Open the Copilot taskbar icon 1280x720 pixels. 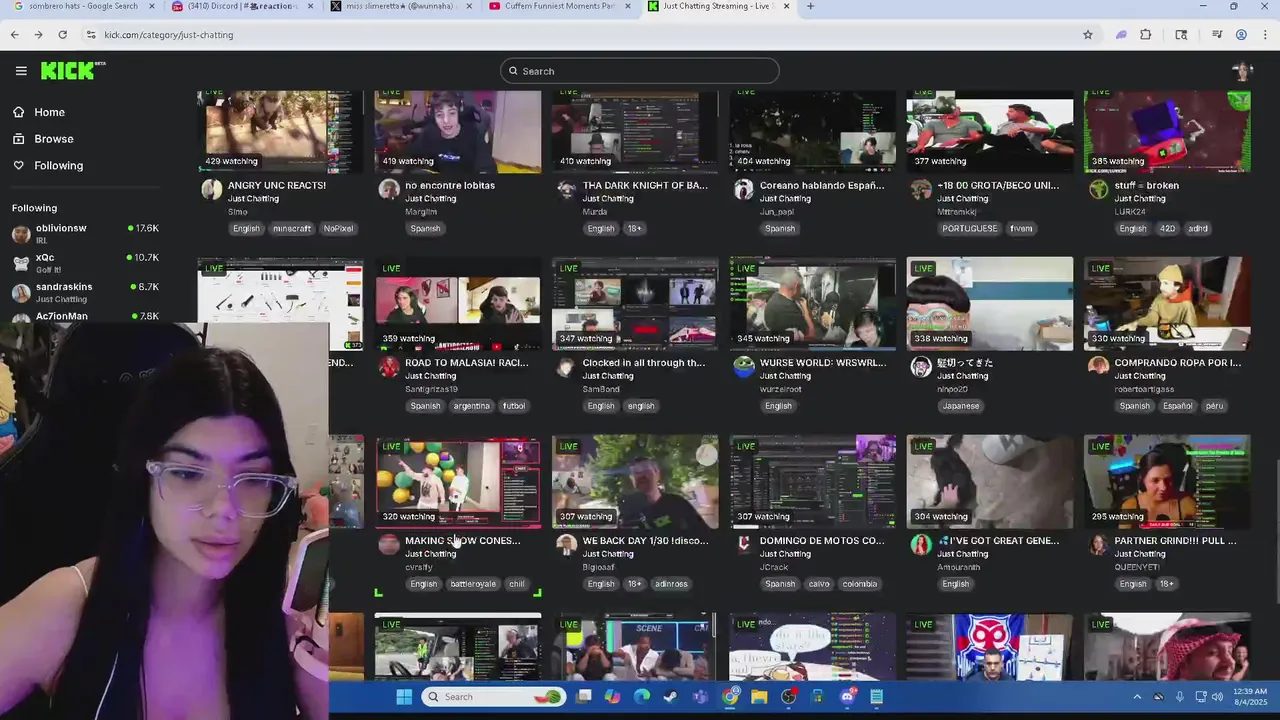click(613, 697)
